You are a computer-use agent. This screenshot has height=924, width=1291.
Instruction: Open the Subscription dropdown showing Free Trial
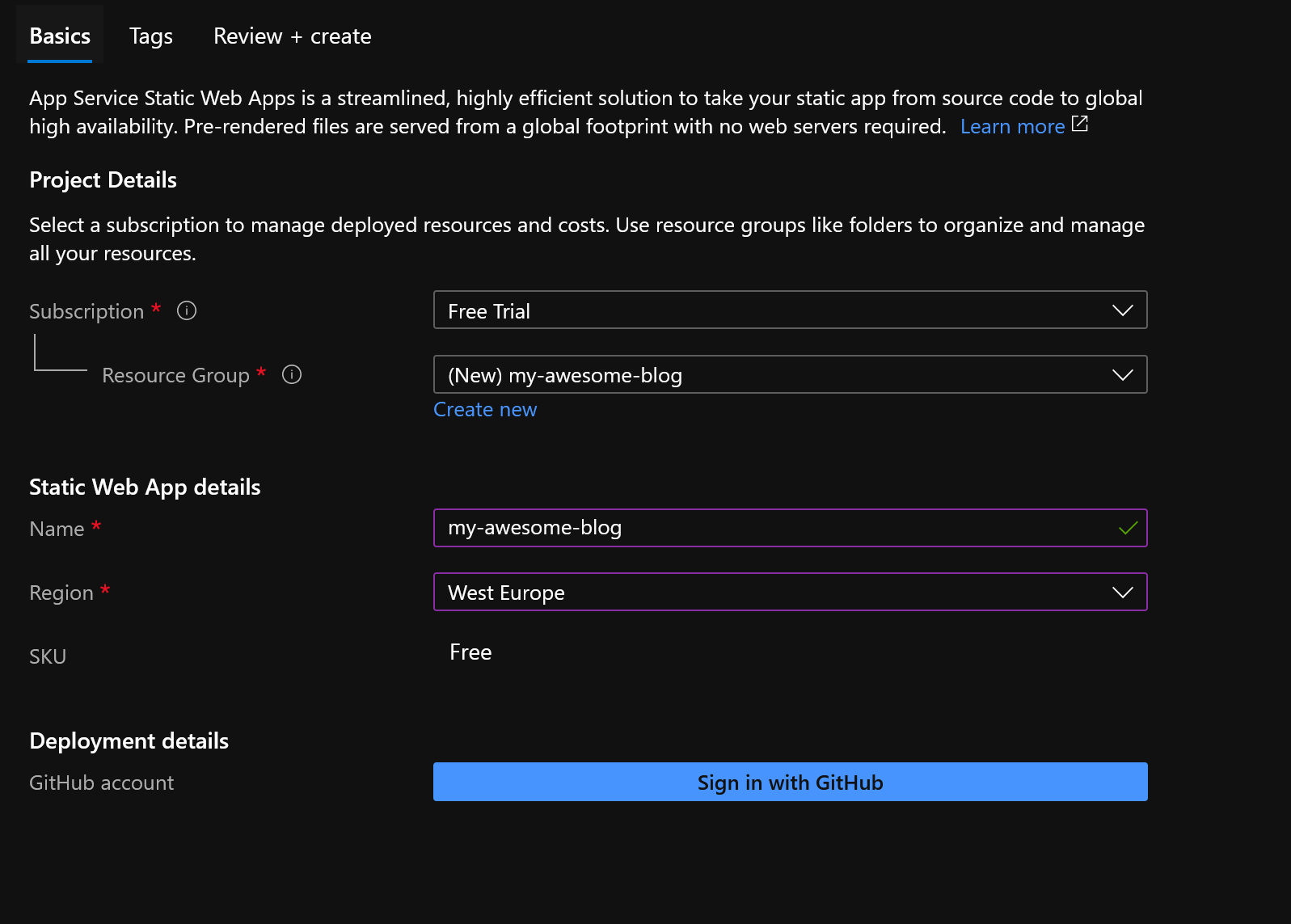click(791, 310)
